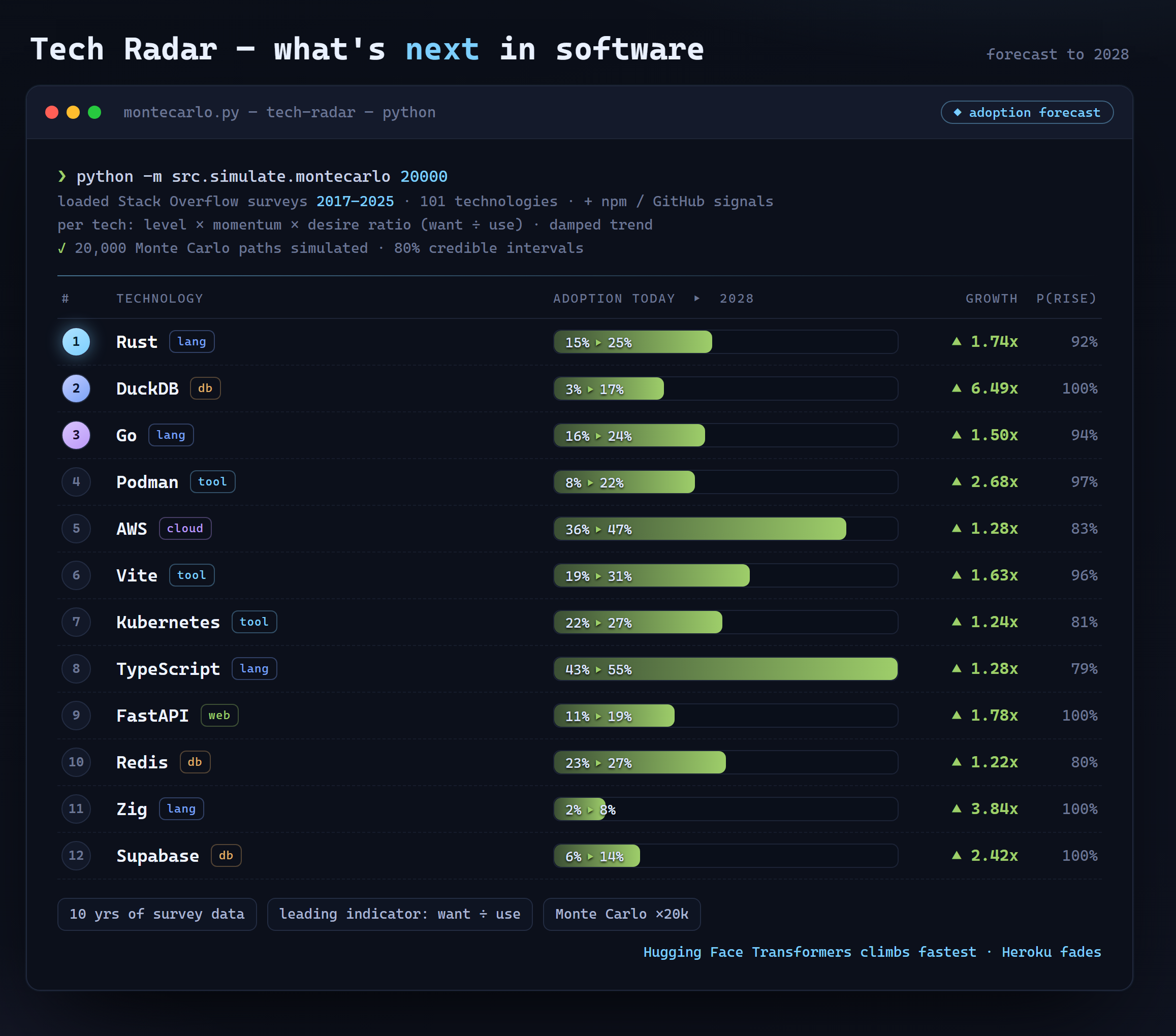Click the '10 yrs of survey data' chip
This screenshot has height=1036, width=1176.
tap(157, 914)
